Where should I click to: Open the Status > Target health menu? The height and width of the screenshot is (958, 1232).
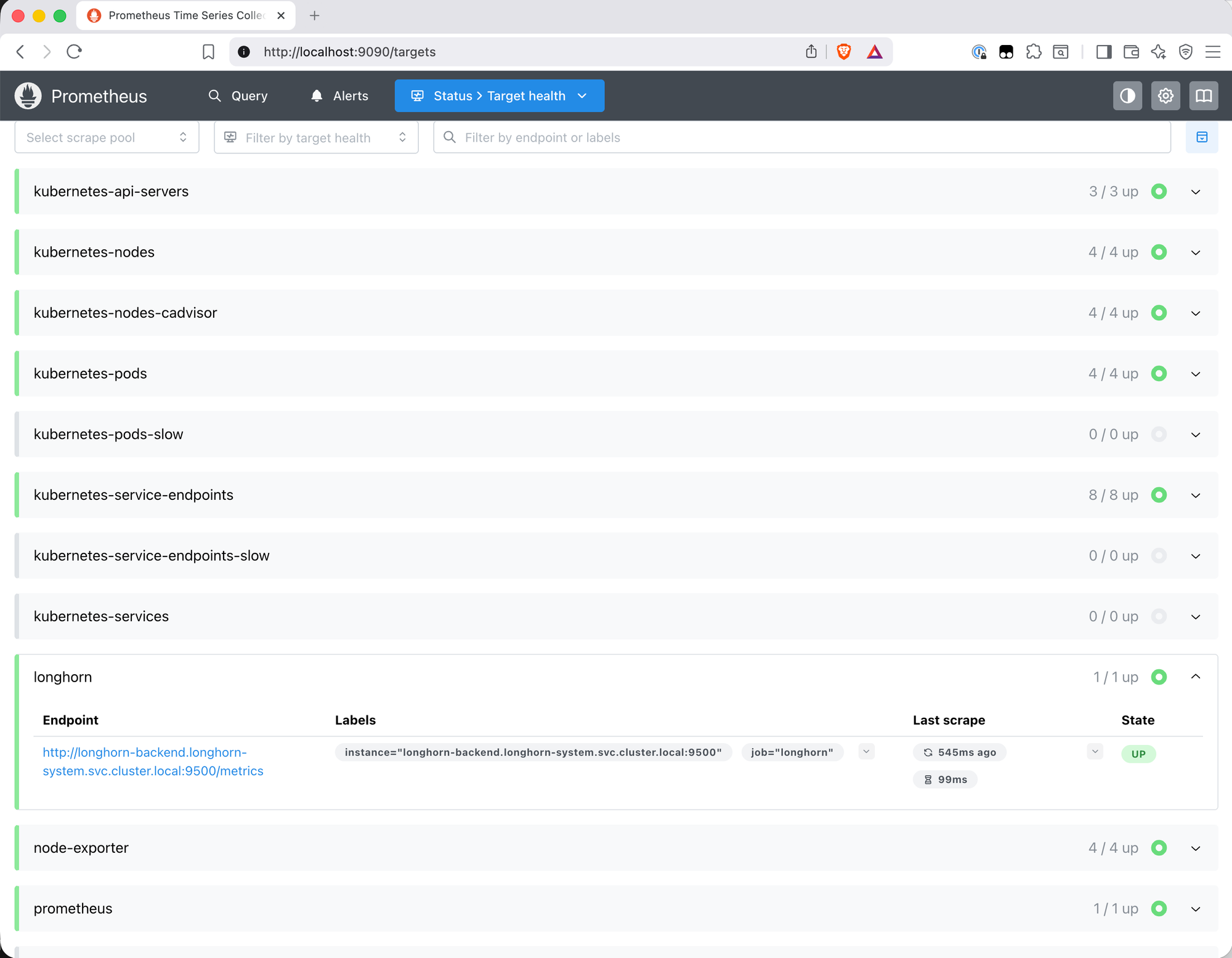(499, 95)
